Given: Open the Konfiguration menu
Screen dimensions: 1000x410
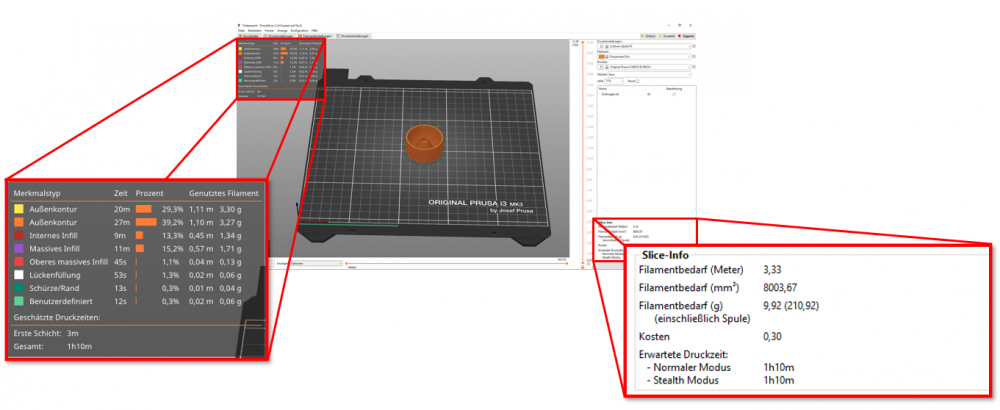Looking at the screenshot, I should coord(299,31).
